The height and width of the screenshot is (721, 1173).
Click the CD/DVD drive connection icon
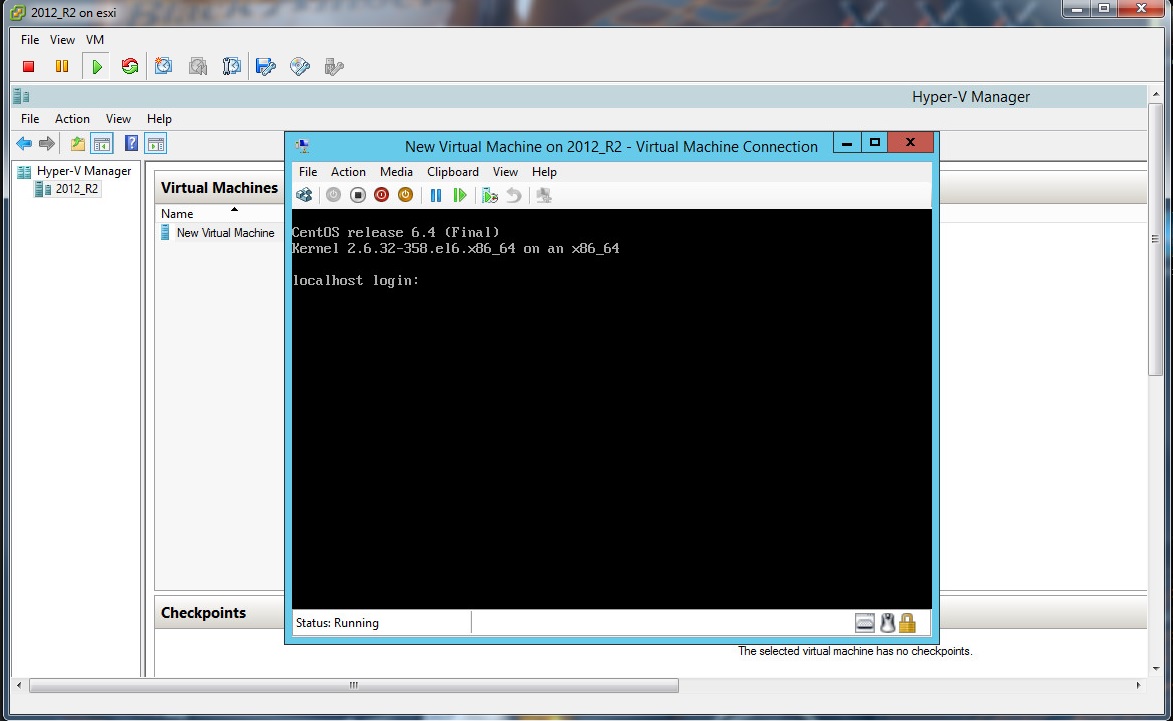300,67
